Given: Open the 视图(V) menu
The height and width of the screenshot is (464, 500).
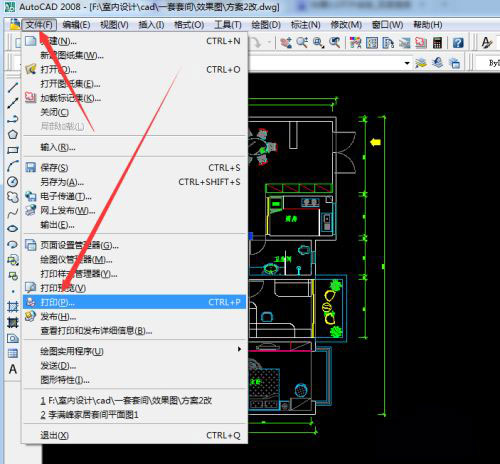Looking at the screenshot, I should point(114,25).
